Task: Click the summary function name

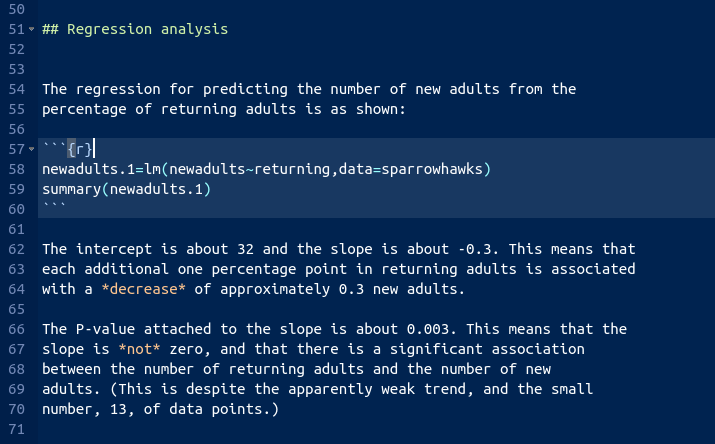Action: (70, 189)
